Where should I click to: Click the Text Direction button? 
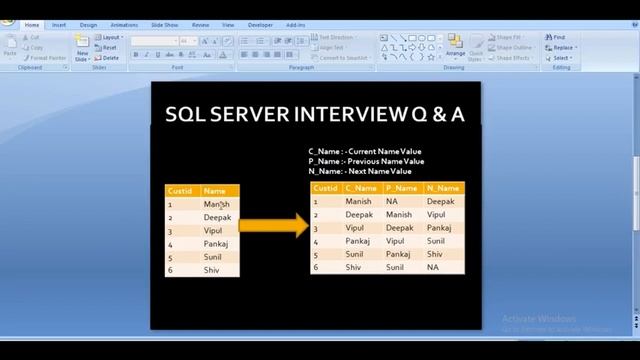tap(333, 37)
